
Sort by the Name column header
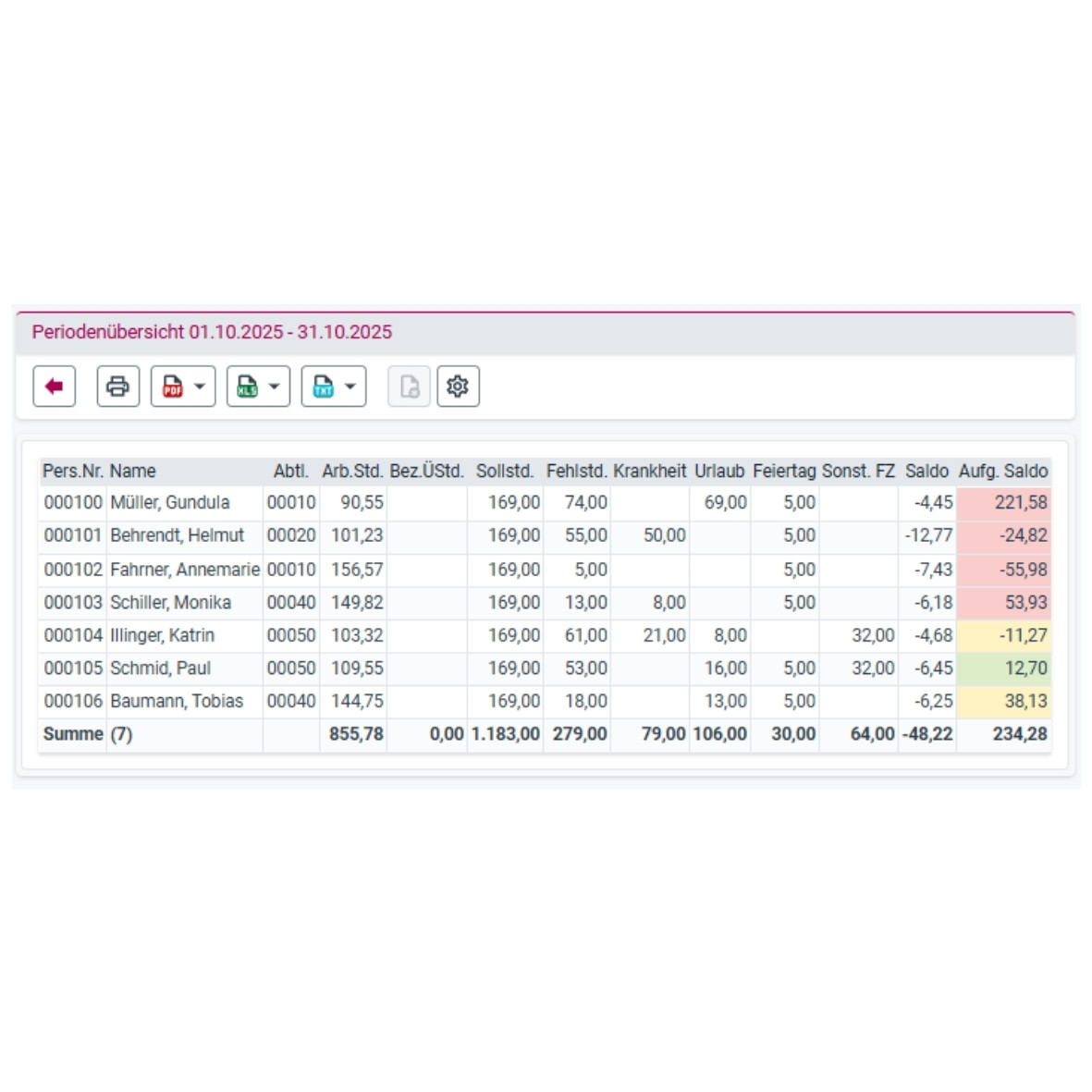[x=132, y=472]
